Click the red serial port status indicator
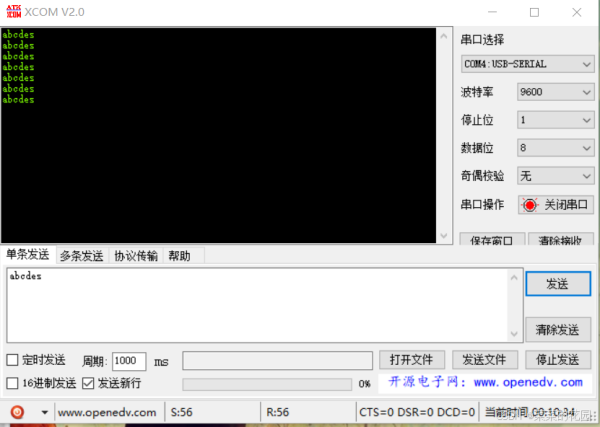 click(x=530, y=205)
